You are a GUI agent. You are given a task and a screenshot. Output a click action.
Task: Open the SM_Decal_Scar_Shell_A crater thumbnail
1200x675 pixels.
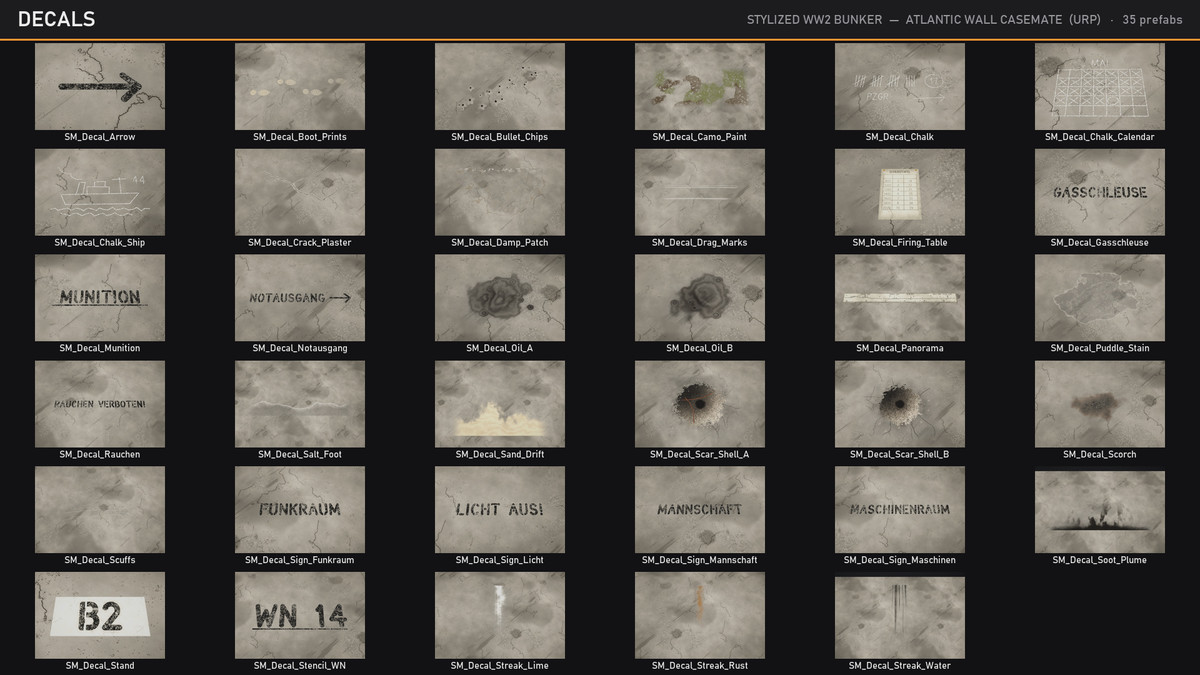tap(700, 404)
